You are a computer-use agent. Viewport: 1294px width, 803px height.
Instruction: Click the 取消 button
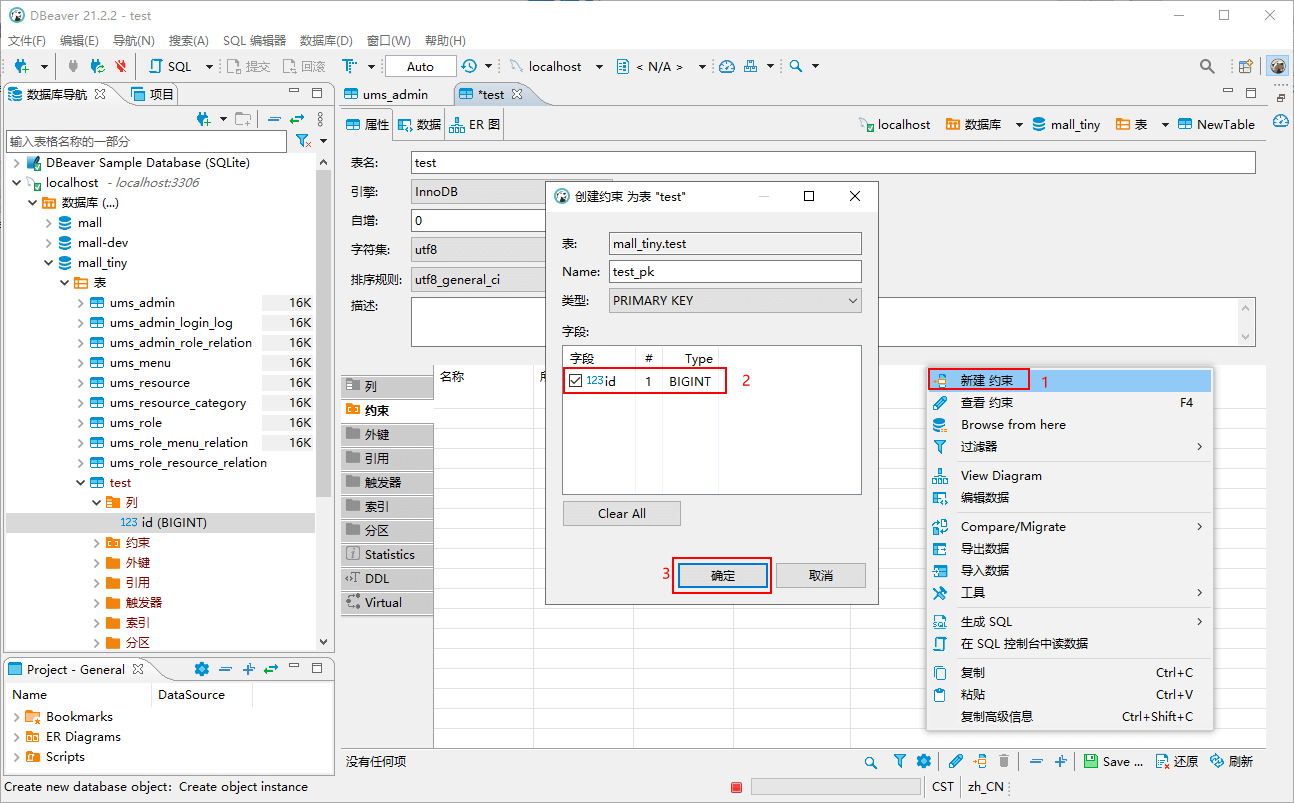coord(820,576)
